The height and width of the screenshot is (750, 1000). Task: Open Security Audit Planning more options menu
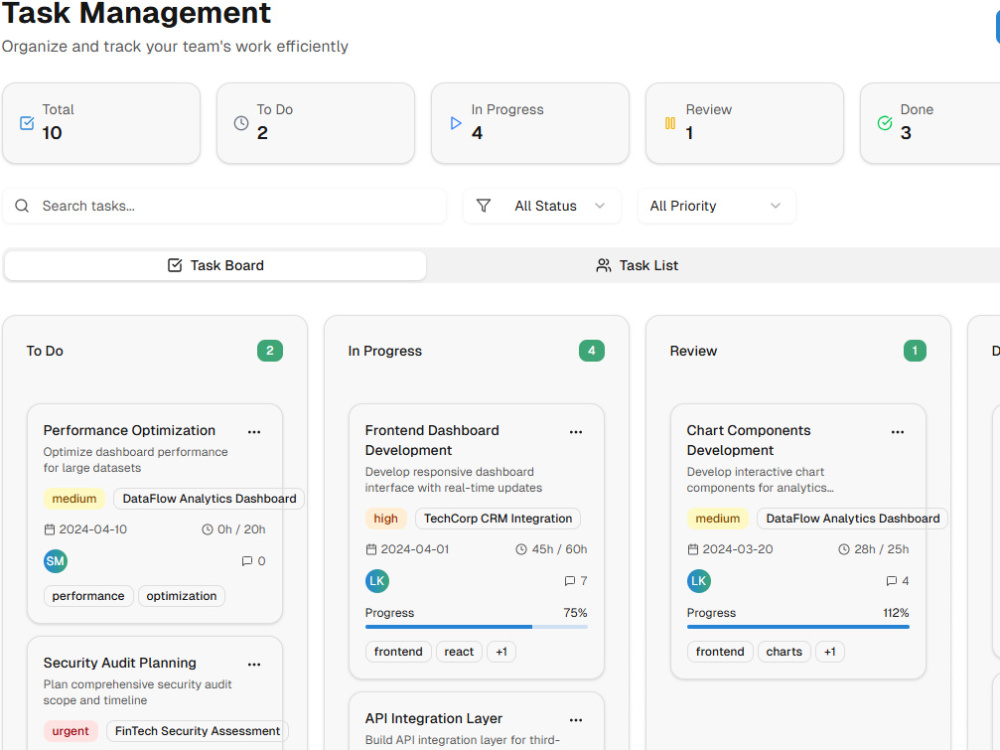pos(254,664)
